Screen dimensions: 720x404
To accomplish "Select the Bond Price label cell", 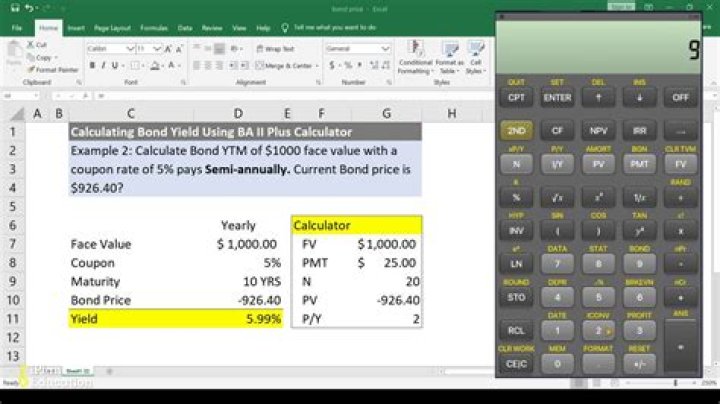I will click(131, 300).
